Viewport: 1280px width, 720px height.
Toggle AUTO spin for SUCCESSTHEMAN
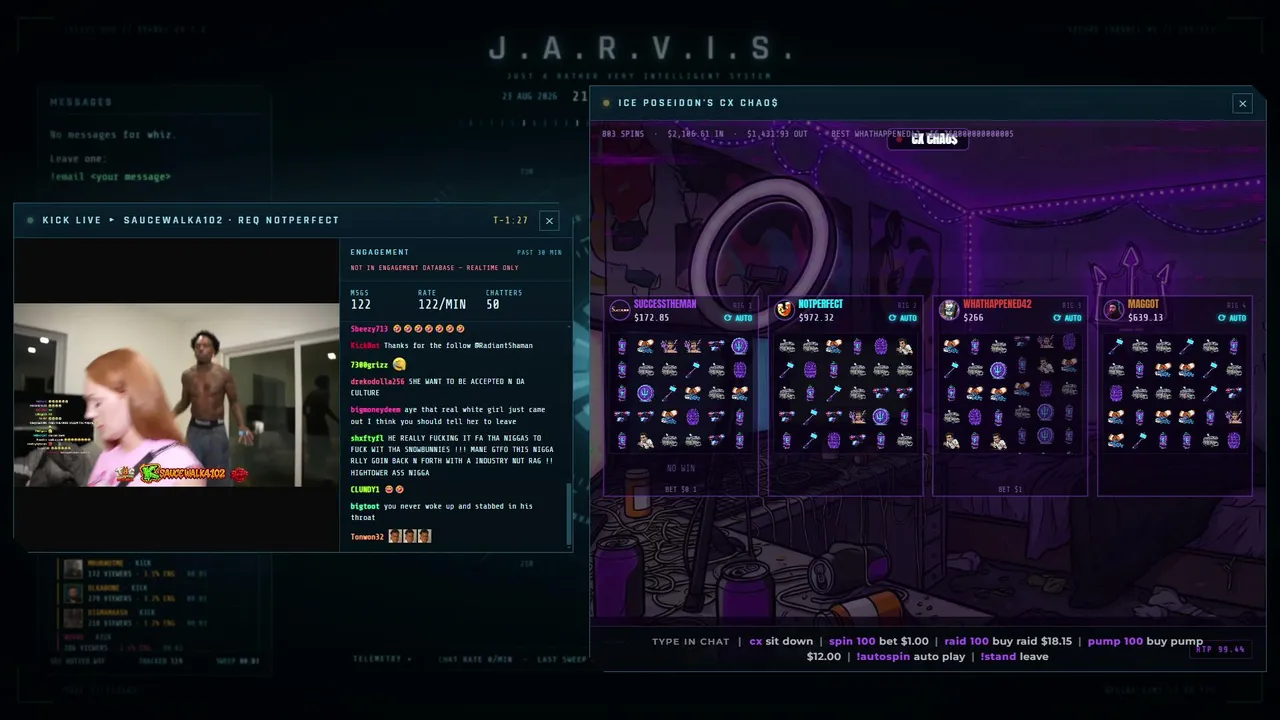(x=738, y=318)
